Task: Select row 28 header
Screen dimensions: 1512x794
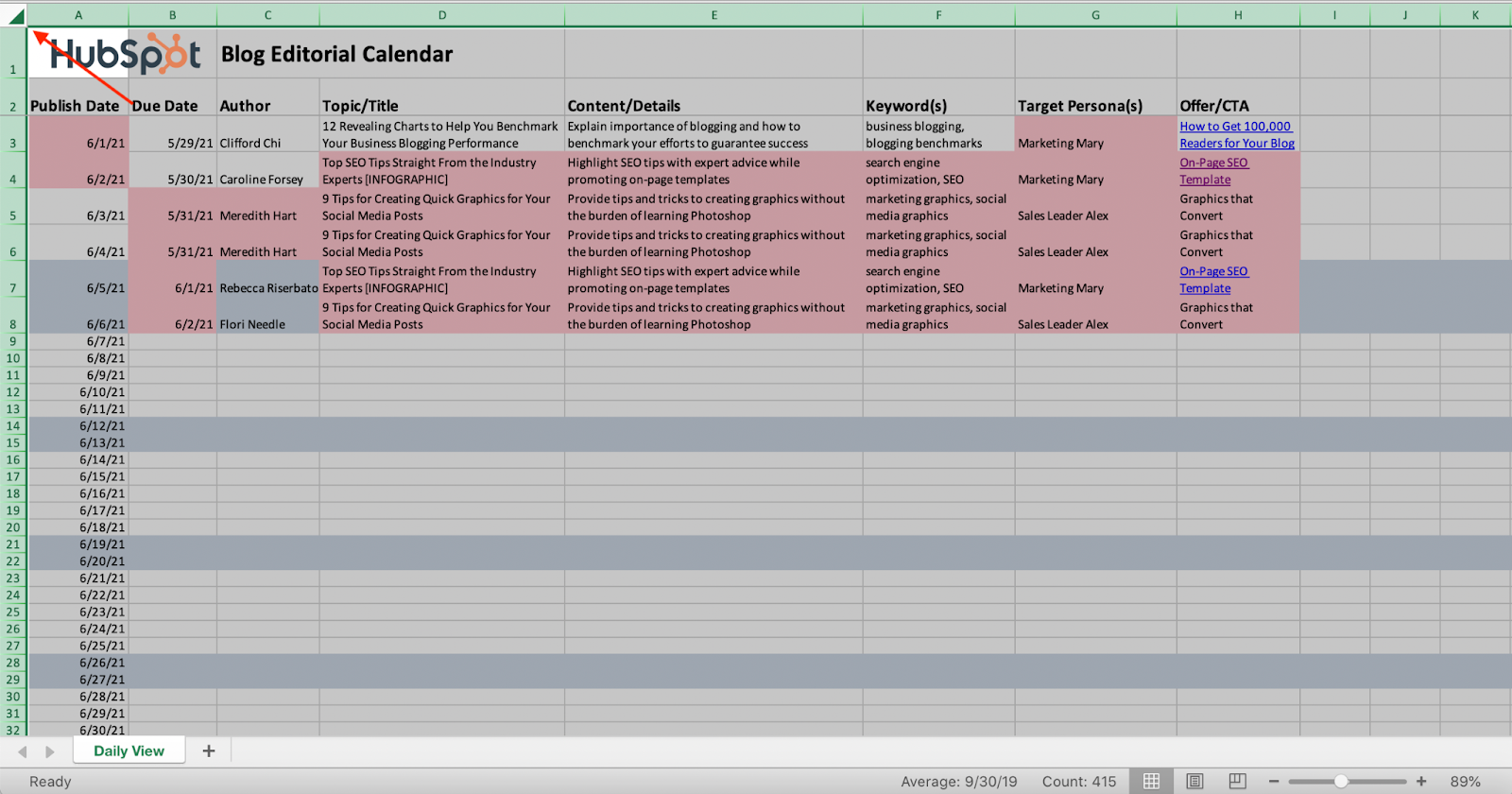Action: coord(13,663)
